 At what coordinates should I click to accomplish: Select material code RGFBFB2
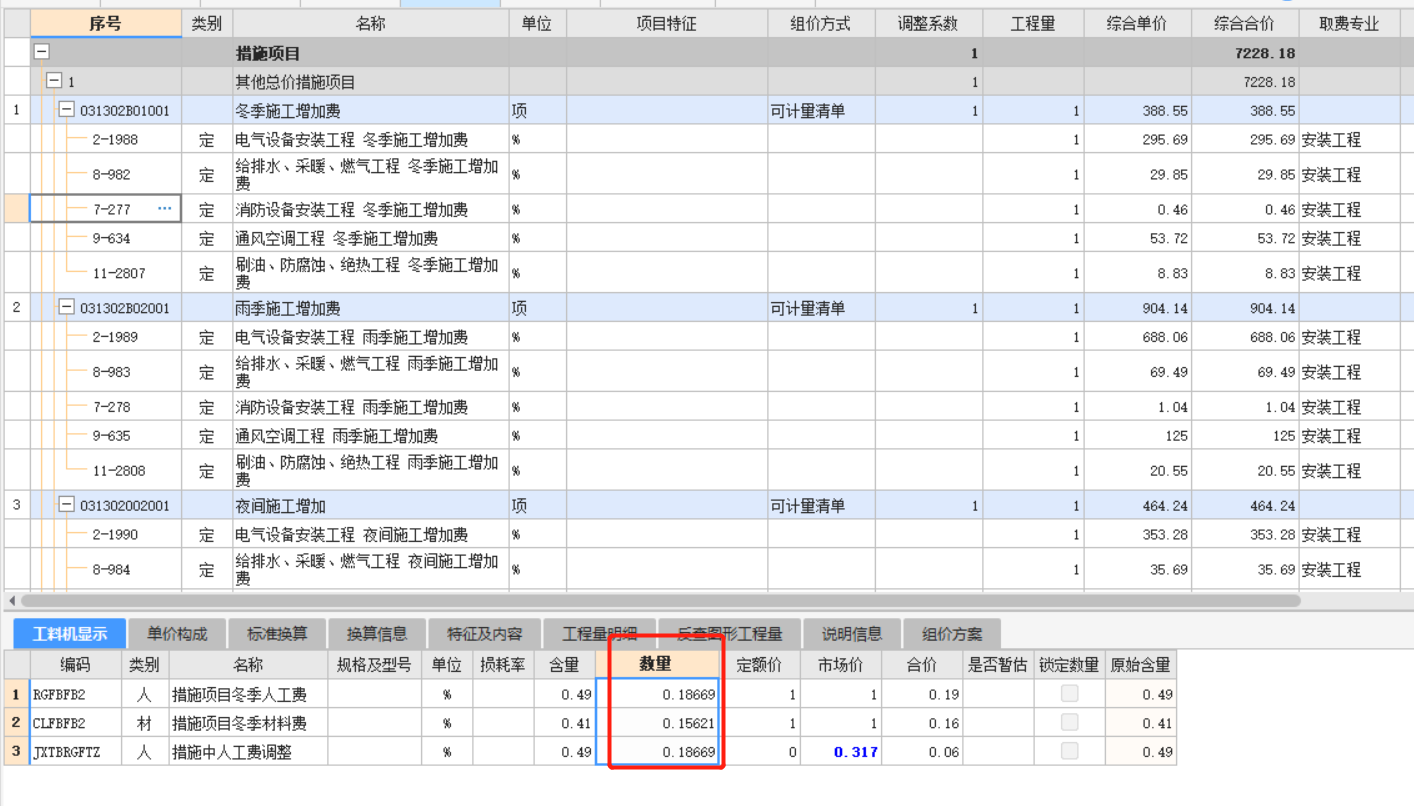pos(59,694)
